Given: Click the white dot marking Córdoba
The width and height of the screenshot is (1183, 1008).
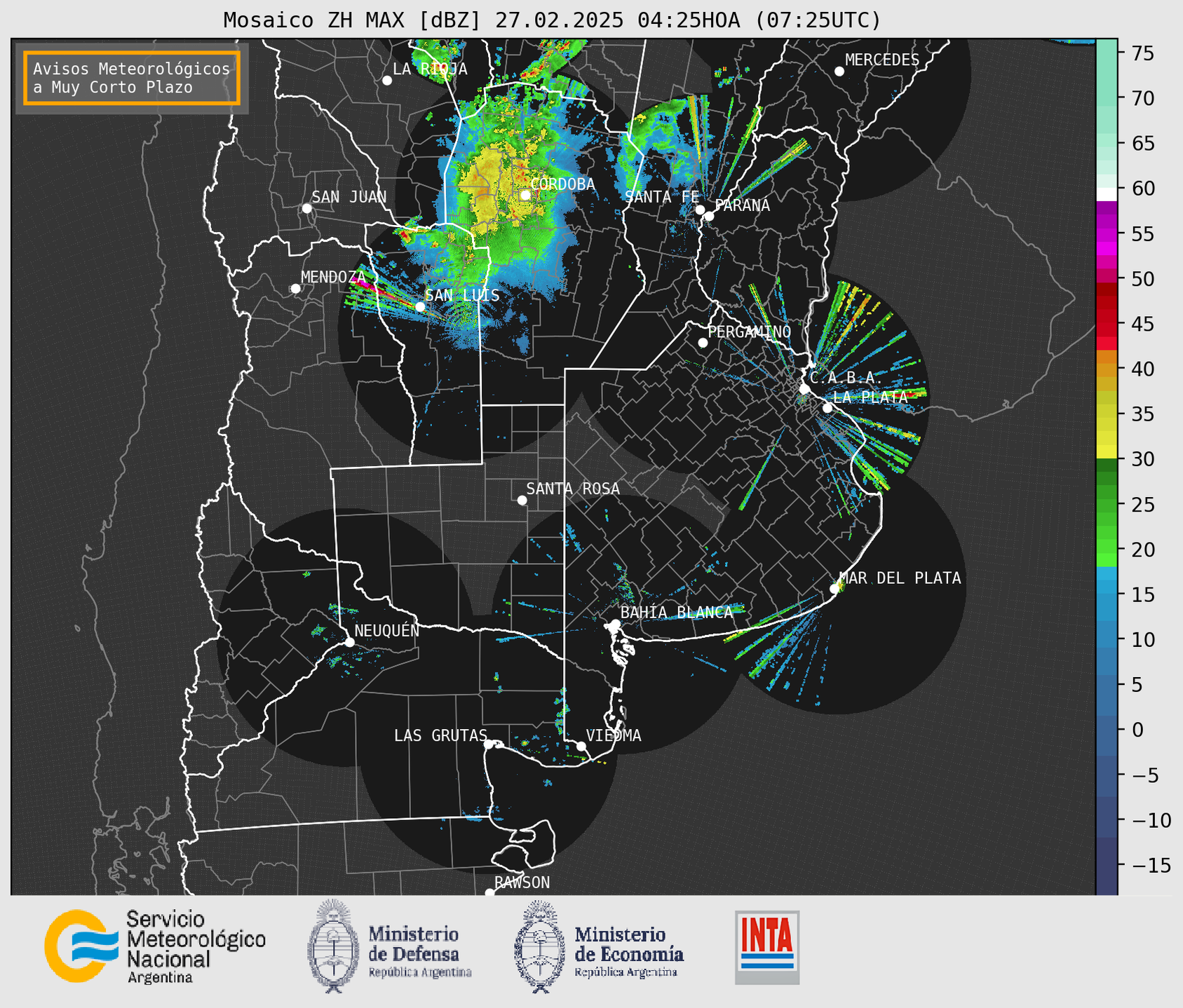Looking at the screenshot, I should [525, 195].
